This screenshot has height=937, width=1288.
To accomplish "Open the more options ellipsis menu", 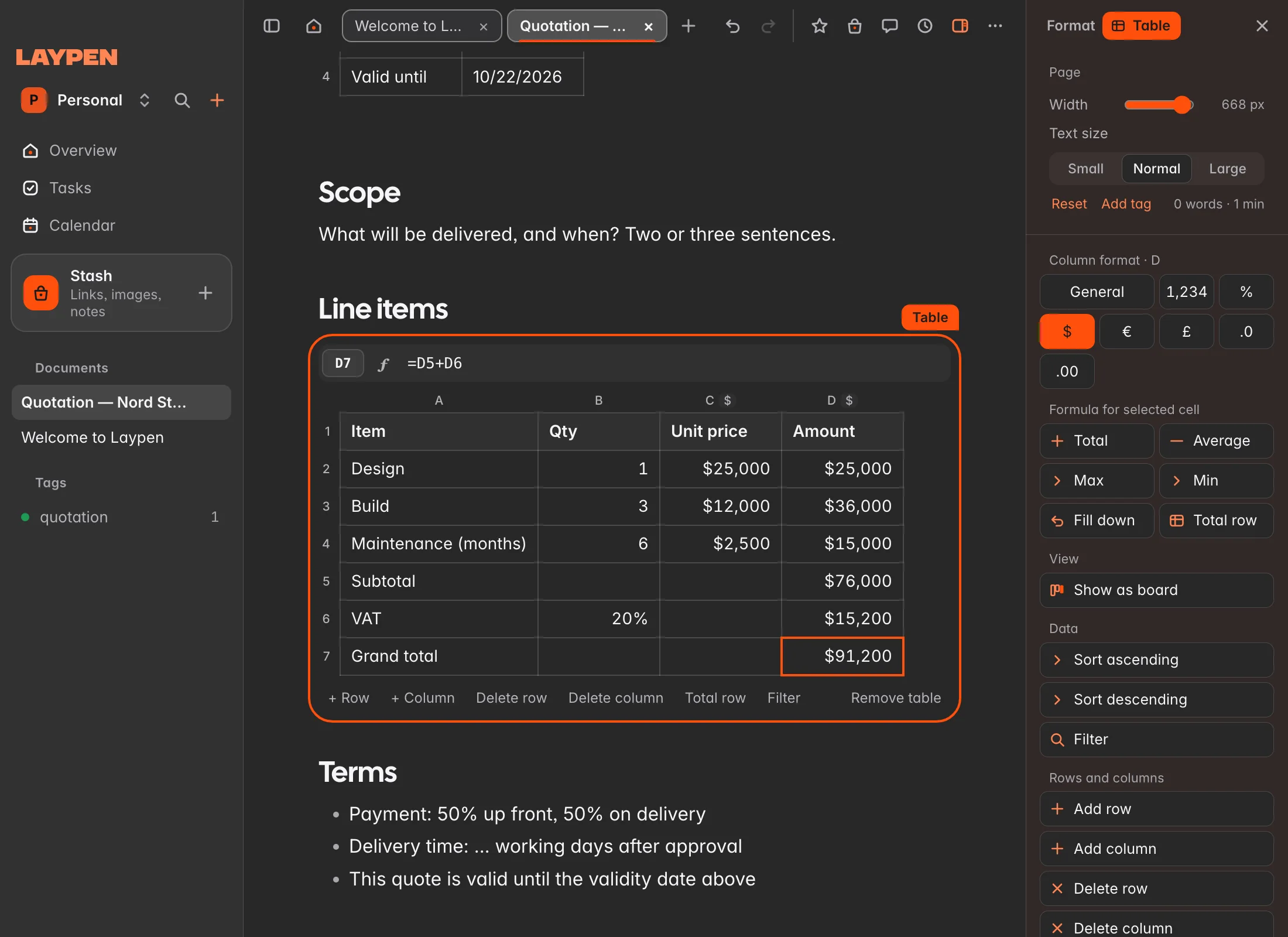I will pyautogui.click(x=995, y=26).
